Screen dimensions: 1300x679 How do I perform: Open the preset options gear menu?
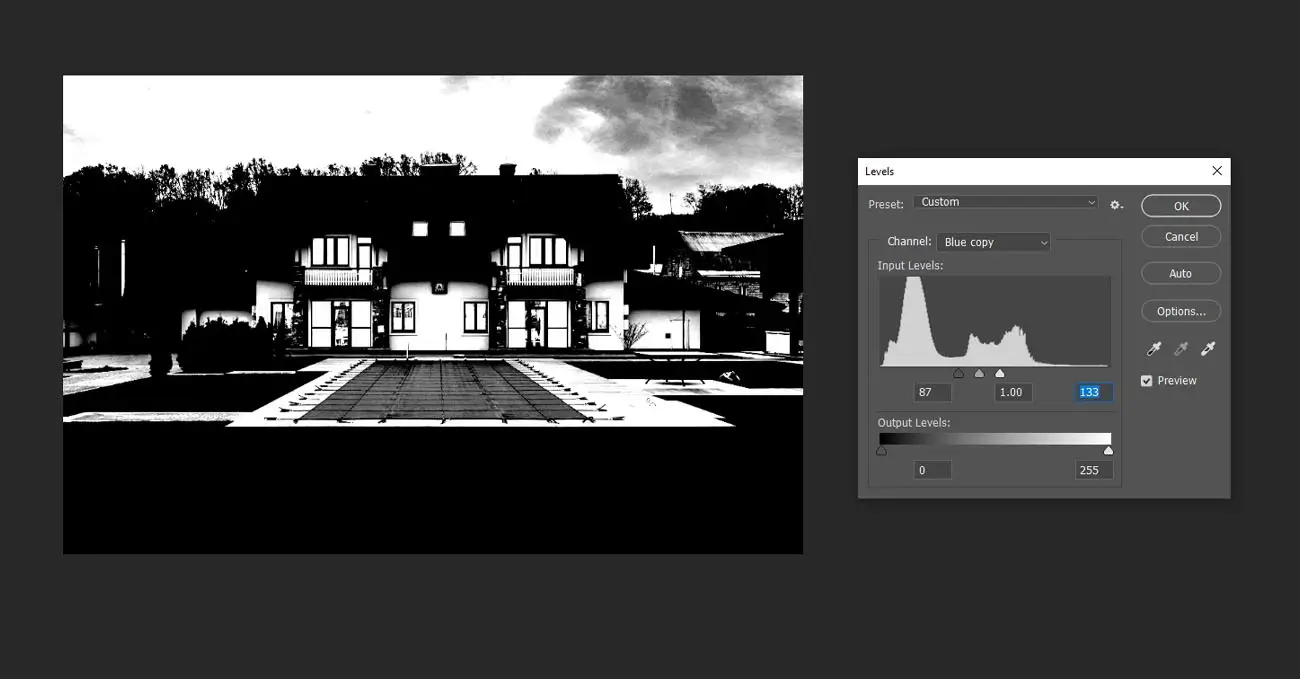1116,204
